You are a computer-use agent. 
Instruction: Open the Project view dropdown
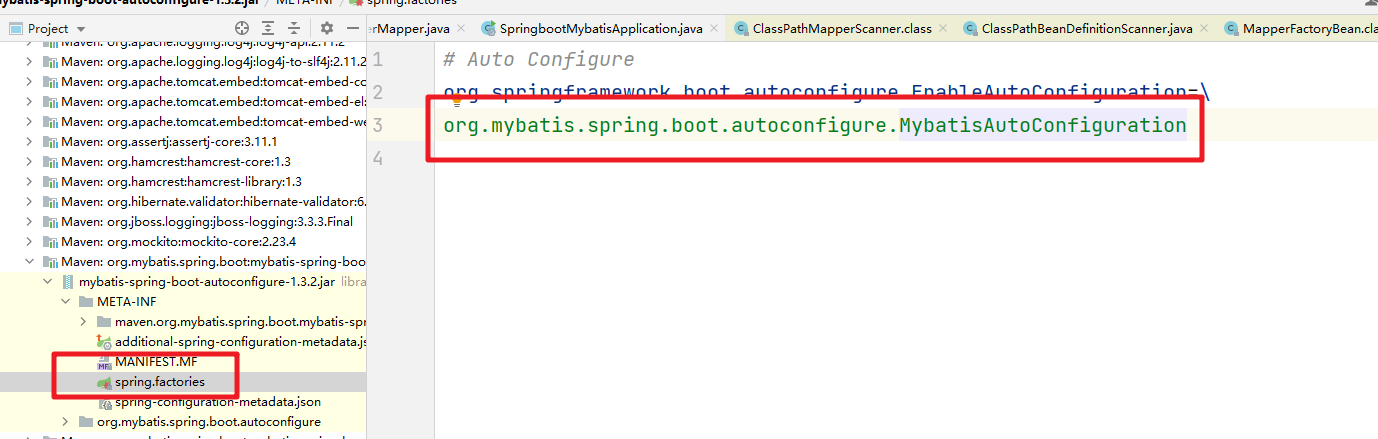[48, 29]
